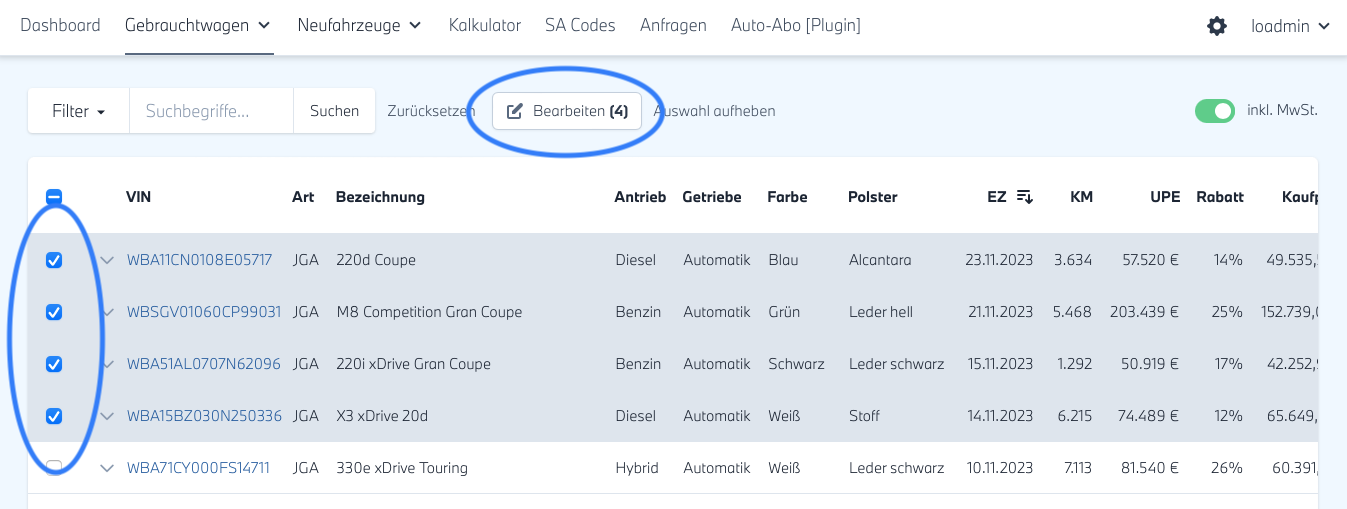Click the Bearbeiten (4) button
The image size is (1347, 509).
click(x=567, y=111)
